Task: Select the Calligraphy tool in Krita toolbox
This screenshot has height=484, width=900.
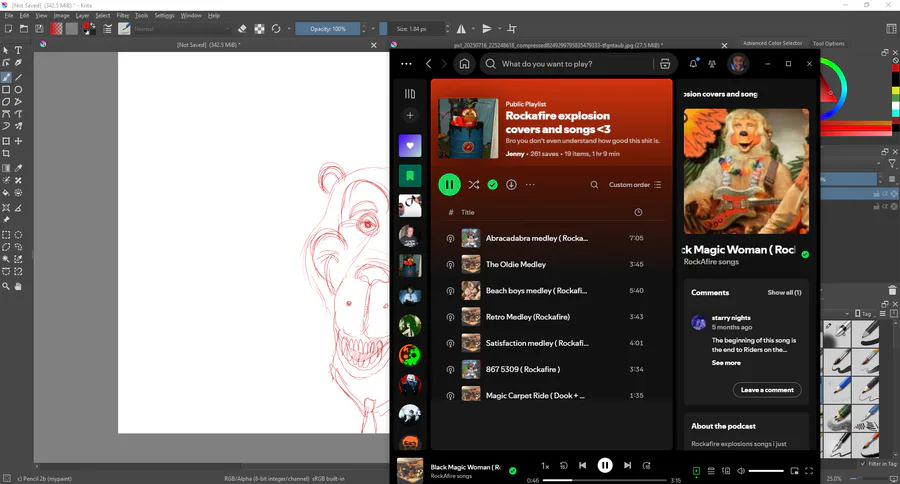Action: (18, 63)
